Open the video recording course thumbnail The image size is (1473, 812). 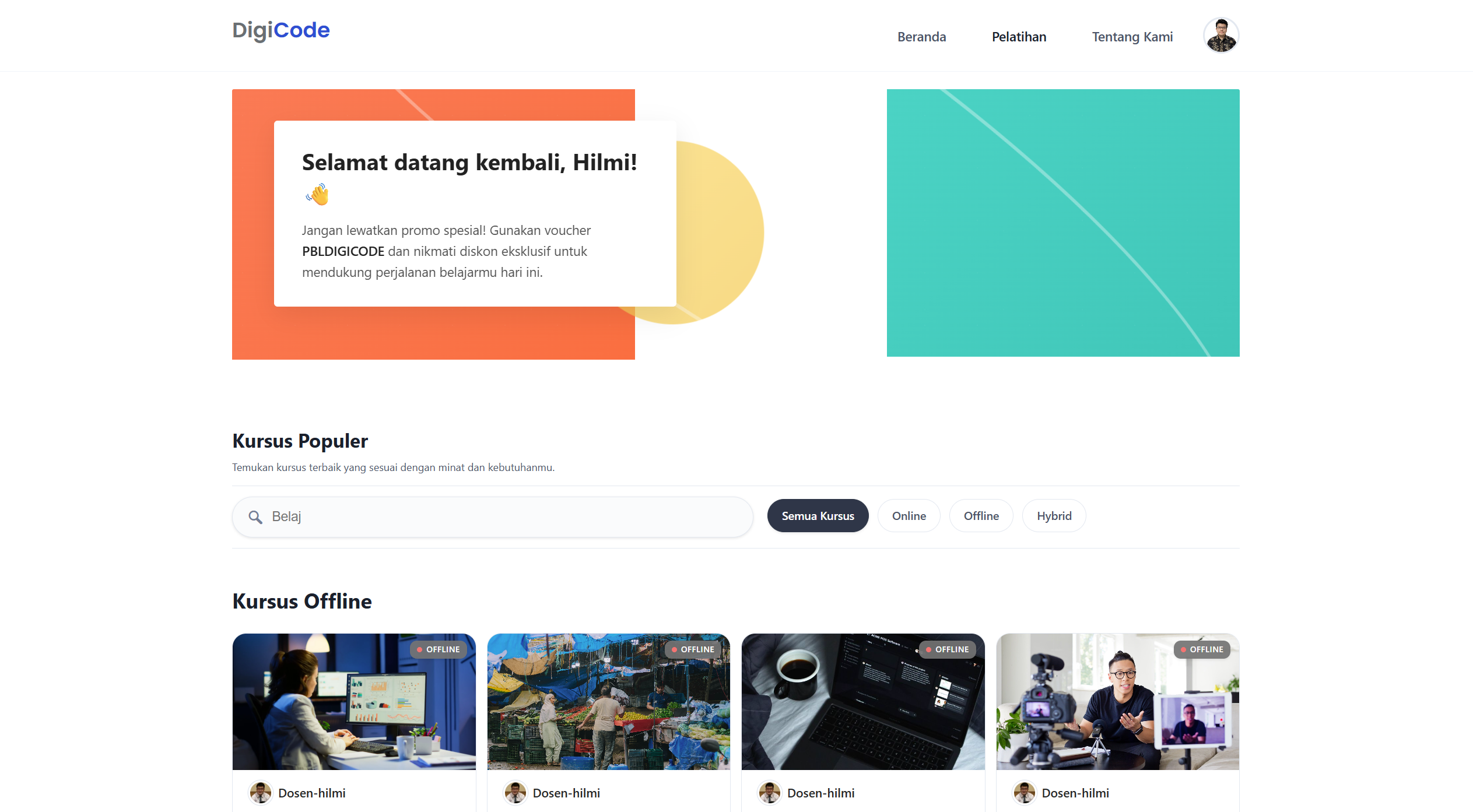1117,702
